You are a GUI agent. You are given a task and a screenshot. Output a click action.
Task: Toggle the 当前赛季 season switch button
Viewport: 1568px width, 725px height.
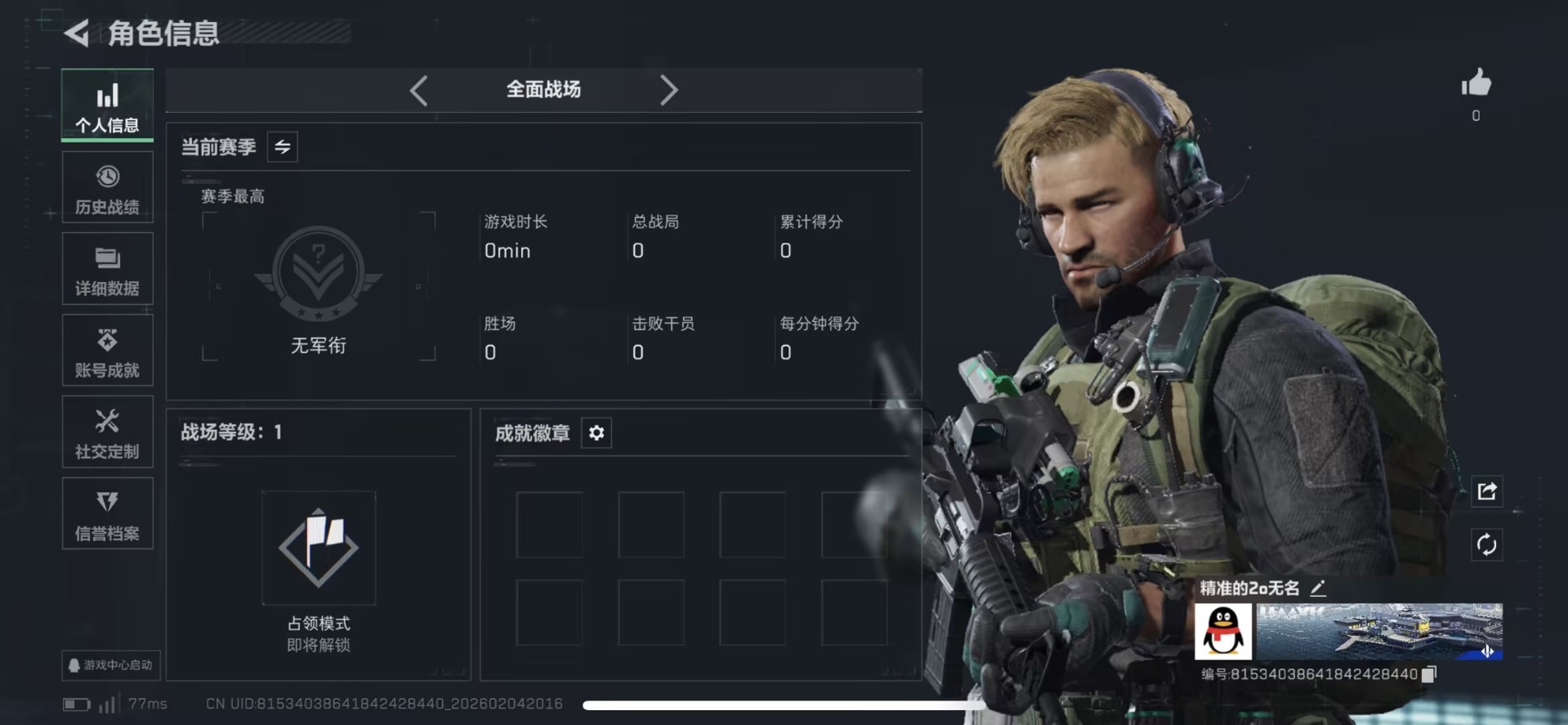coord(283,147)
